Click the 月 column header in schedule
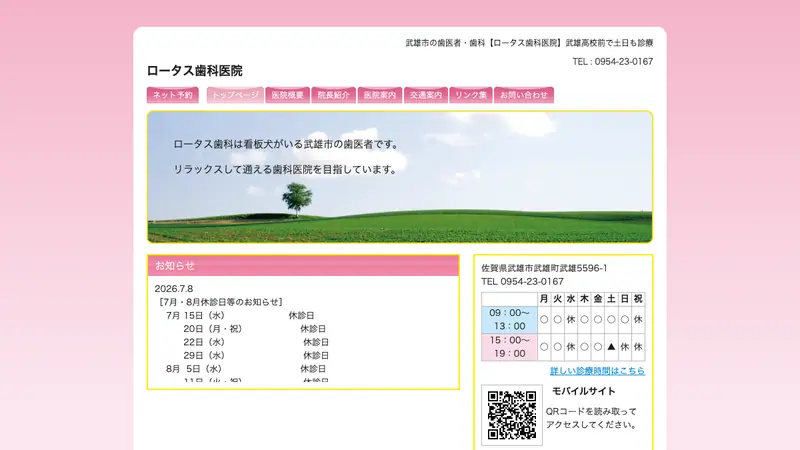The image size is (800, 450). [544, 299]
